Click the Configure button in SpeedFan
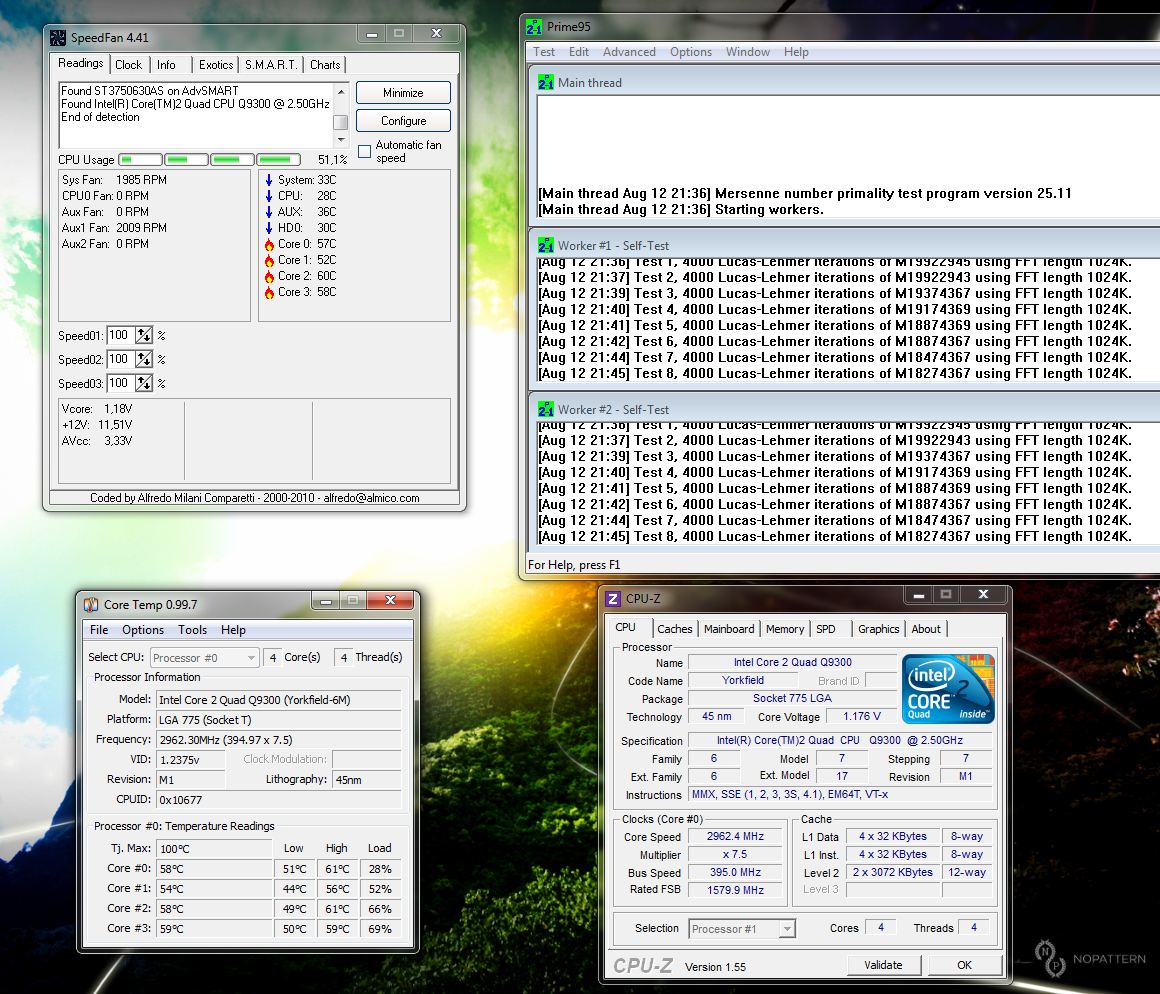1160x994 pixels. [403, 121]
